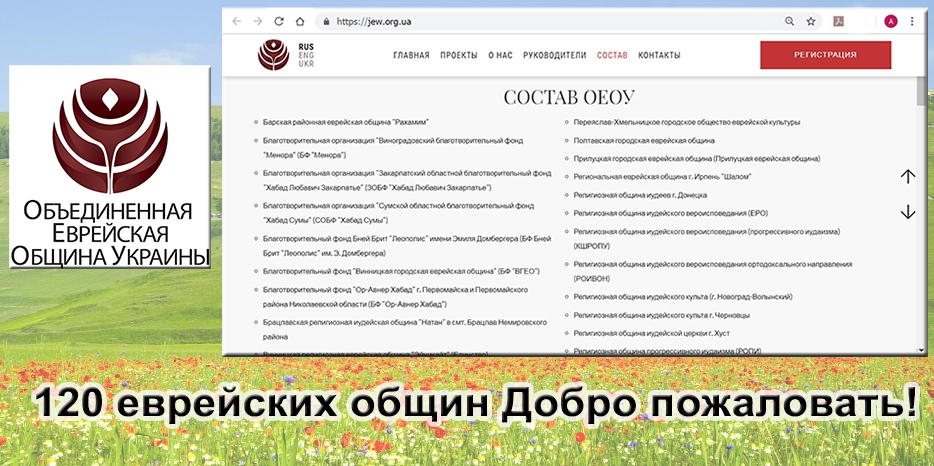This screenshot has width=934, height=466.
Task: Click the browser forward arrow
Action: tap(257, 21)
